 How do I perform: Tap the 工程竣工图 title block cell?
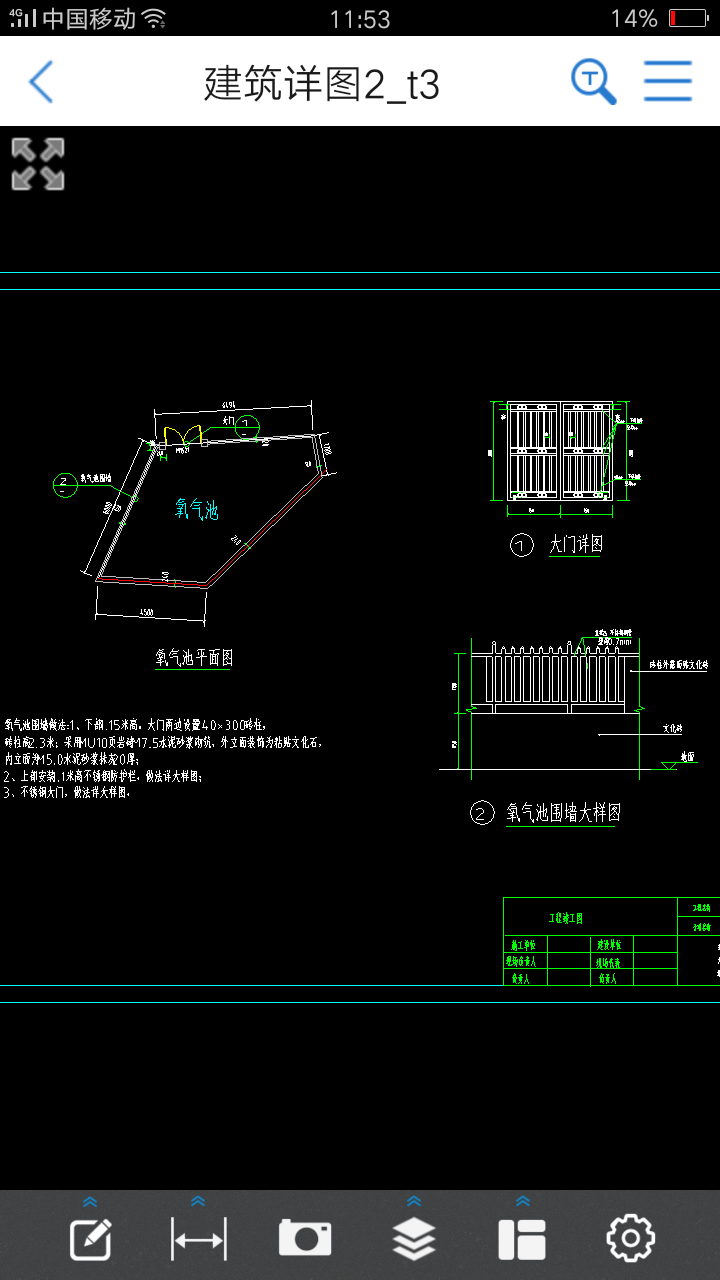coord(566,918)
